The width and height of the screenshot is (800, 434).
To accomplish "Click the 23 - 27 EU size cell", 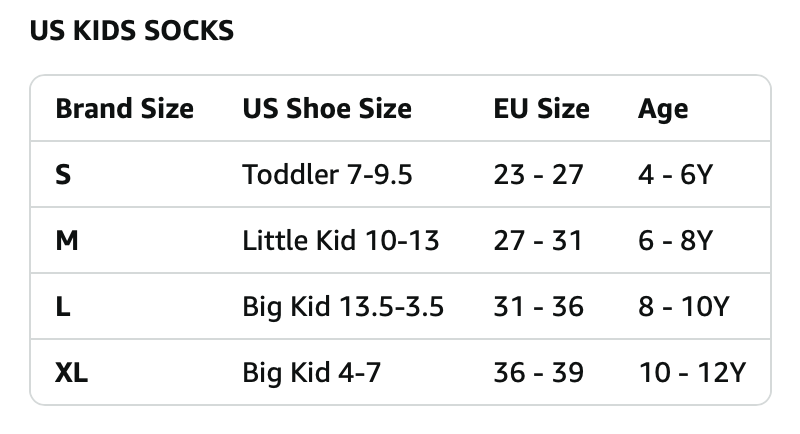I will pyautogui.click(x=538, y=175).
